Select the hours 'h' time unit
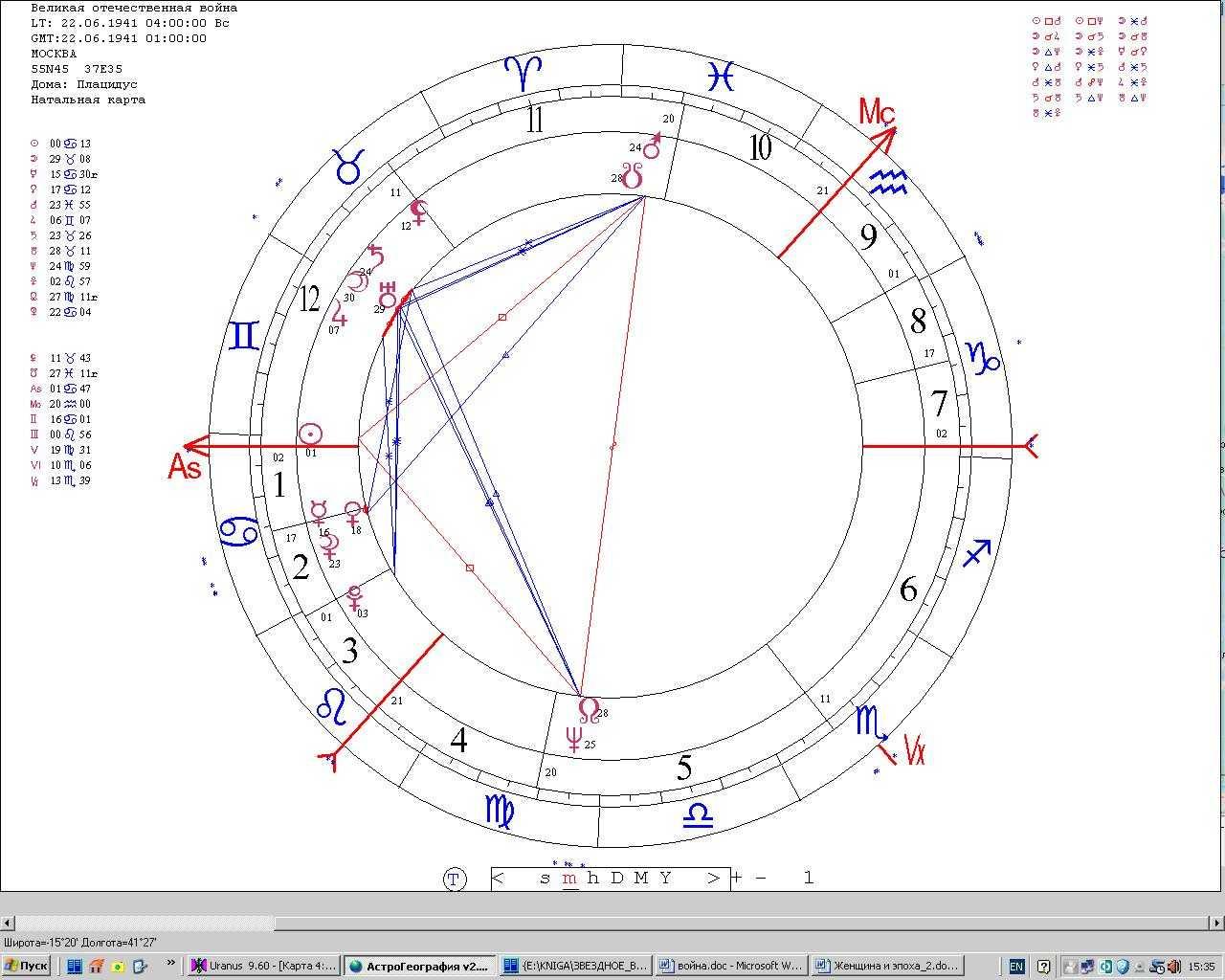 593,879
